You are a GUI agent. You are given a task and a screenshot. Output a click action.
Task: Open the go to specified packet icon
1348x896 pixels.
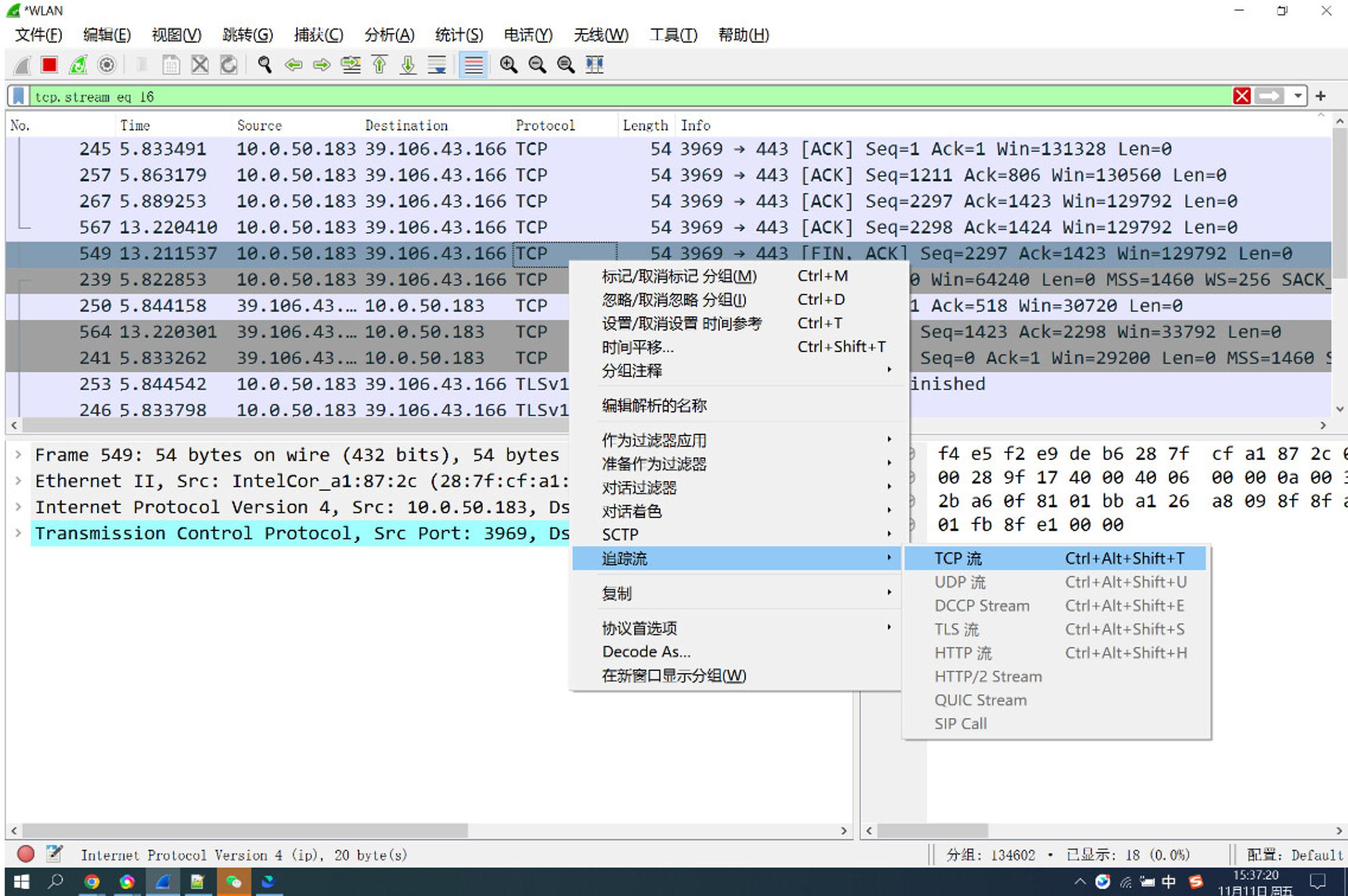(x=350, y=65)
